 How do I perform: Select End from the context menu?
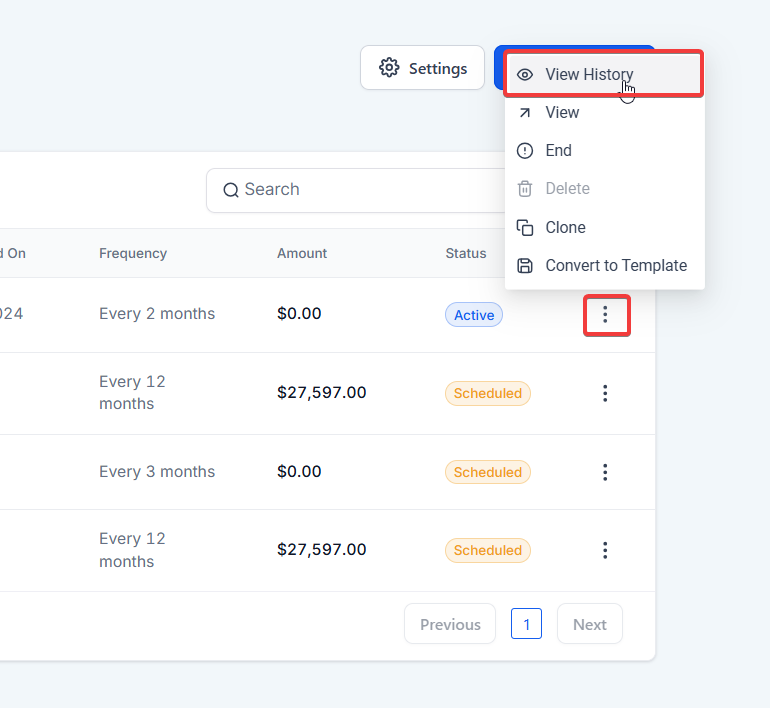558,151
